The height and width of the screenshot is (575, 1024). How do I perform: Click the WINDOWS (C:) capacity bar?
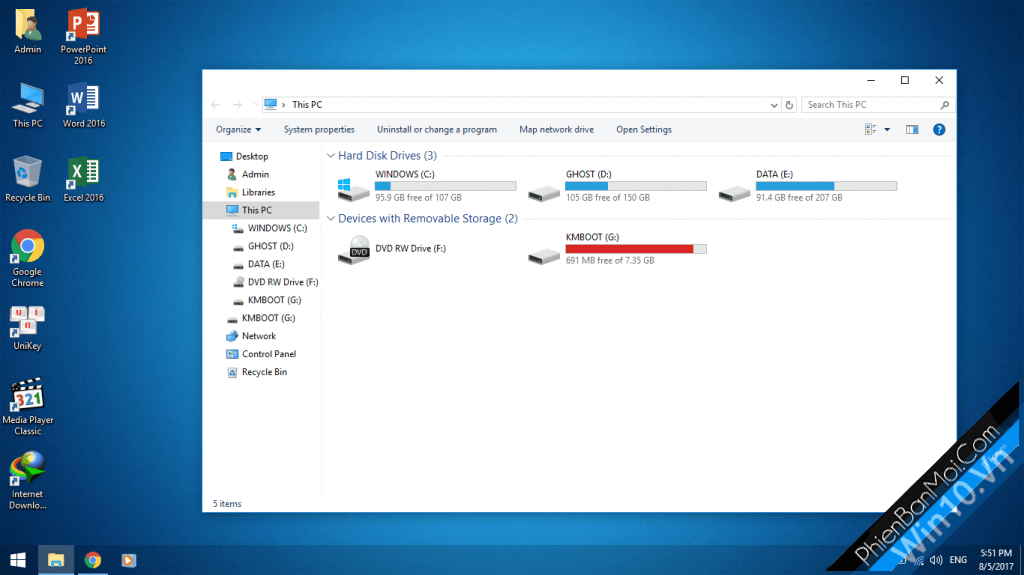coord(445,186)
